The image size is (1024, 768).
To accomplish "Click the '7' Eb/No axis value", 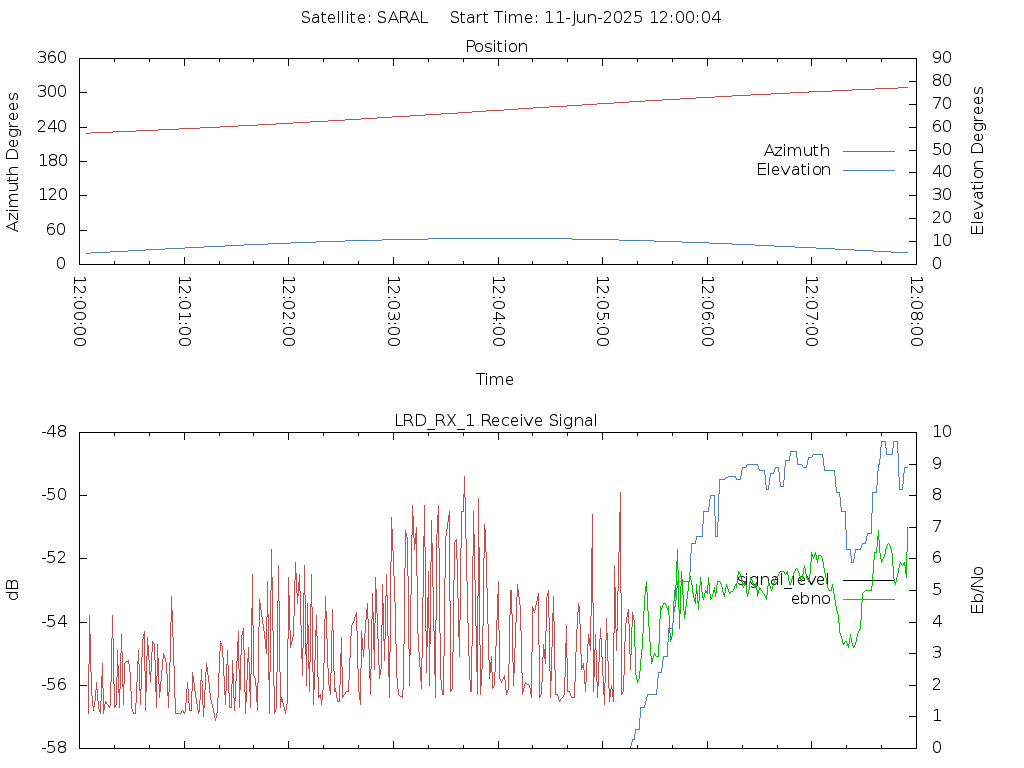I will tap(936, 526).
